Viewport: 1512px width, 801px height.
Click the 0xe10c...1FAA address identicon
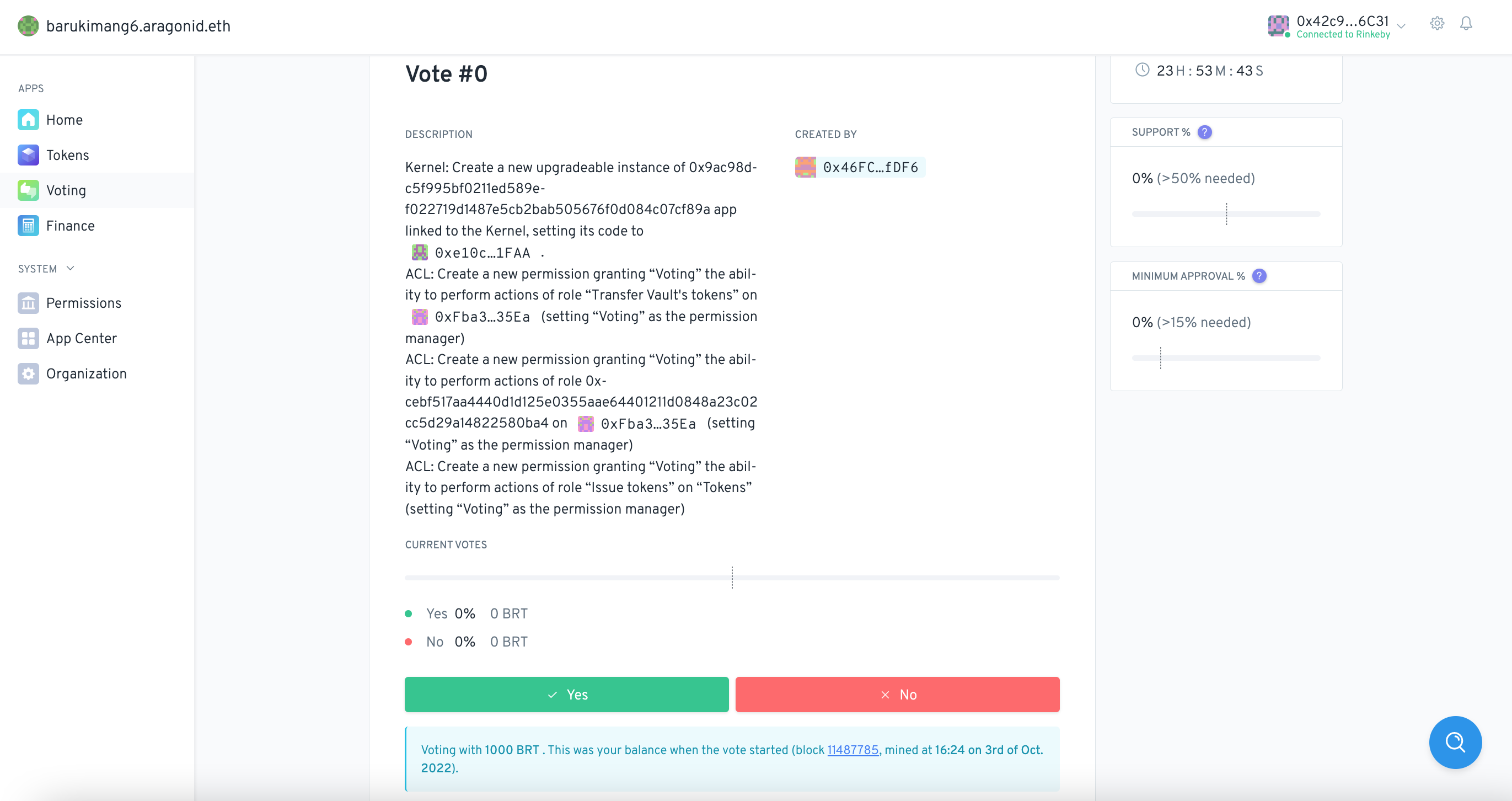click(x=420, y=253)
